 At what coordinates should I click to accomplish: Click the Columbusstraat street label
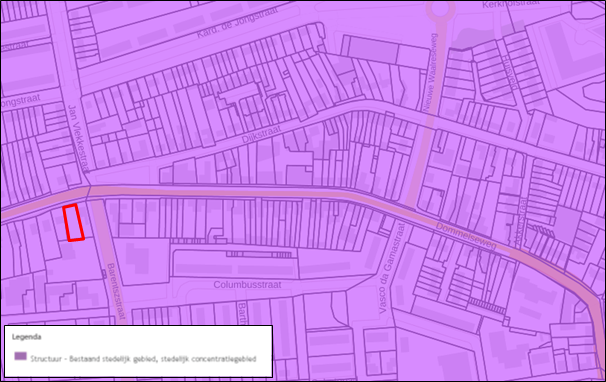tap(247, 285)
